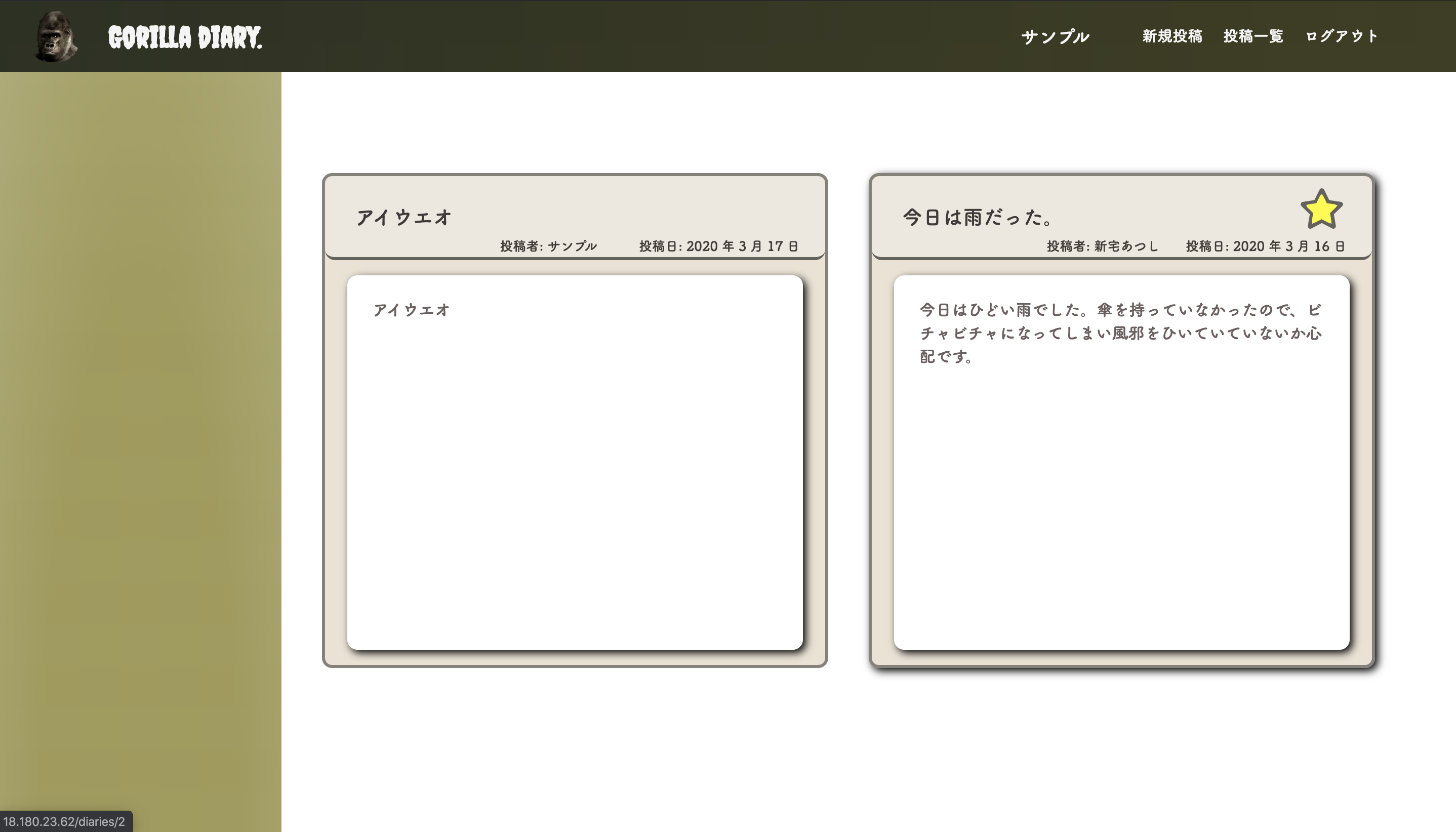Screen dimensions: 1456x832
Task: Open the 投稿一覧 post list
Action: click(x=1253, y=35)
